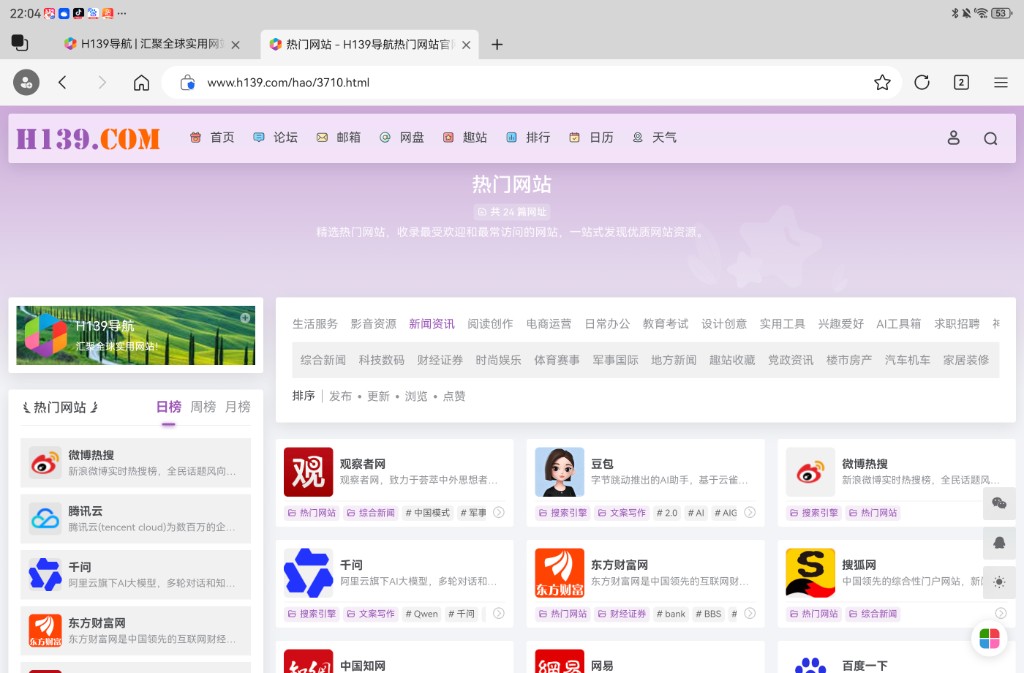This screenshot has width=1024, height=673.
Task: Open 东方财富网 card logo icon
Action: (560, 573)
